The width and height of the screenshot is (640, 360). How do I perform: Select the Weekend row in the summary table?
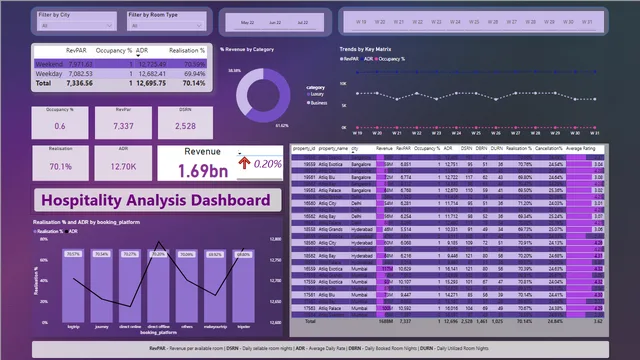(x=120, y=64)
